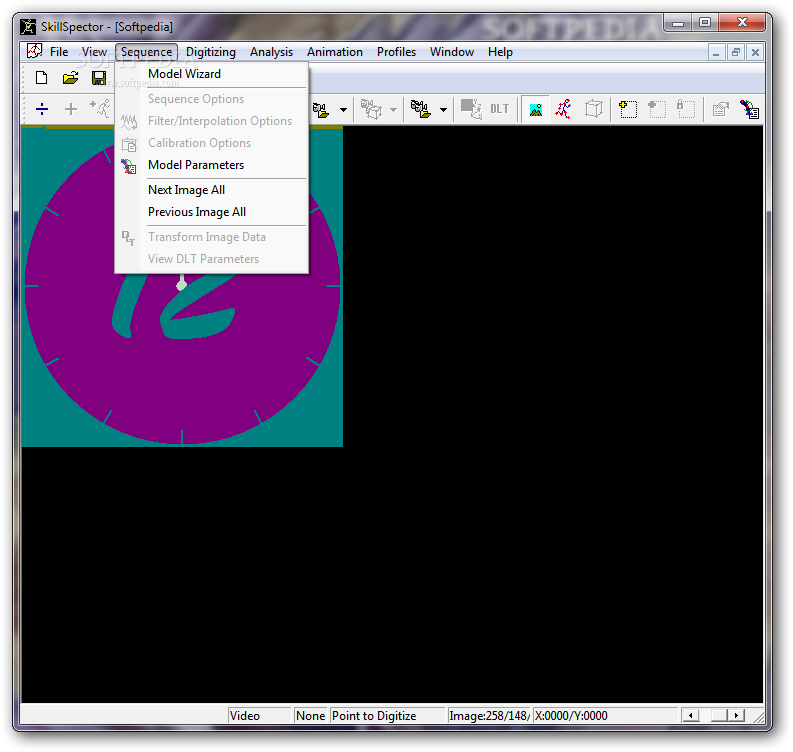793x752 pixels.
Task: Click the None status bar field
Action: coord(311,716)
